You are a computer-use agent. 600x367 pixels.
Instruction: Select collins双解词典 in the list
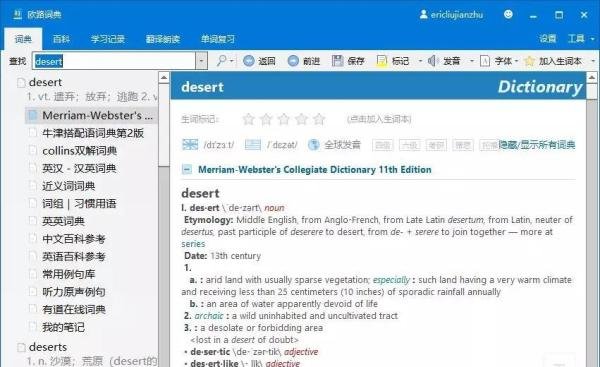pyautogui.click(x=80, y=151)
